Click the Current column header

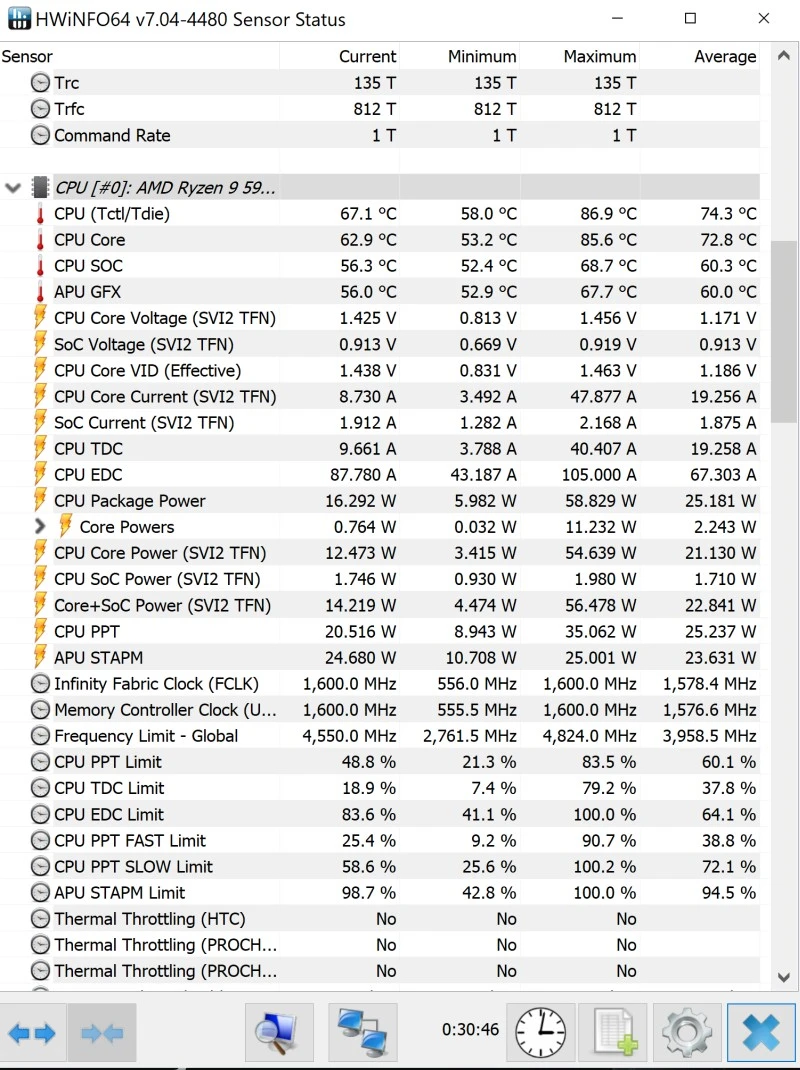click(367, 57)
